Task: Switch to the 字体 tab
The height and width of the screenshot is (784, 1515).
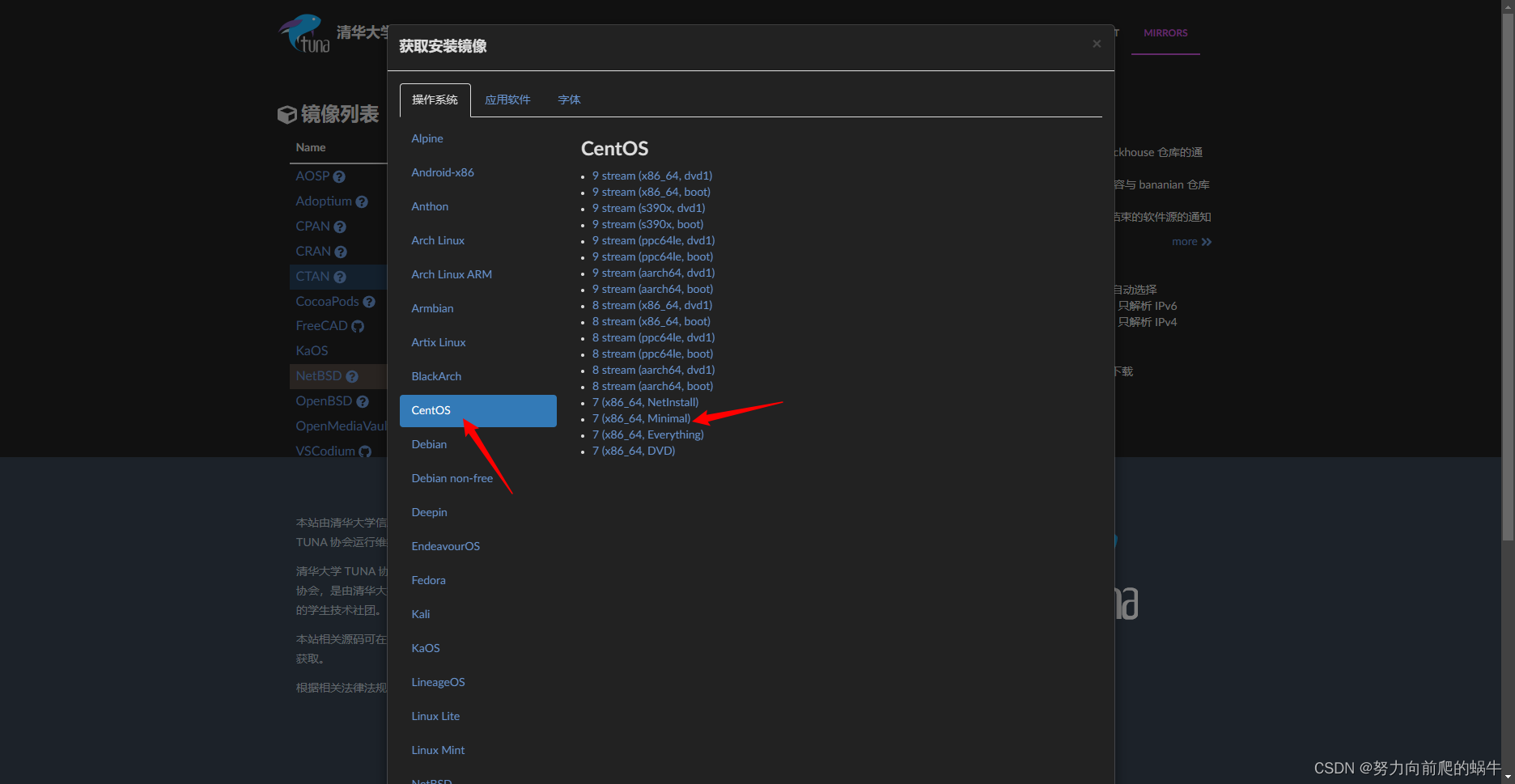Action: tap(569, 100)
